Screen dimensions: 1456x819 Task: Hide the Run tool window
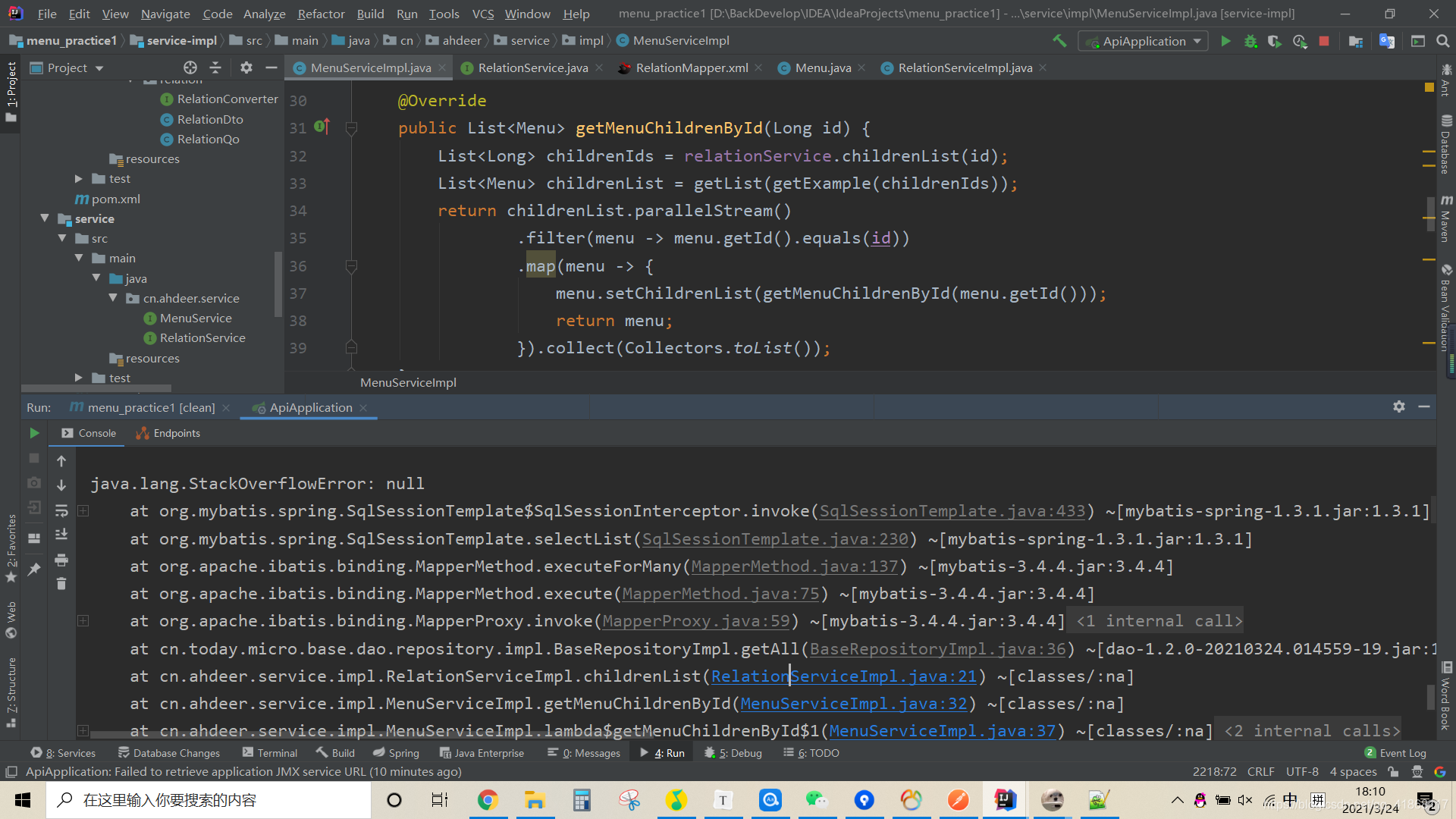coord(1424,406)
